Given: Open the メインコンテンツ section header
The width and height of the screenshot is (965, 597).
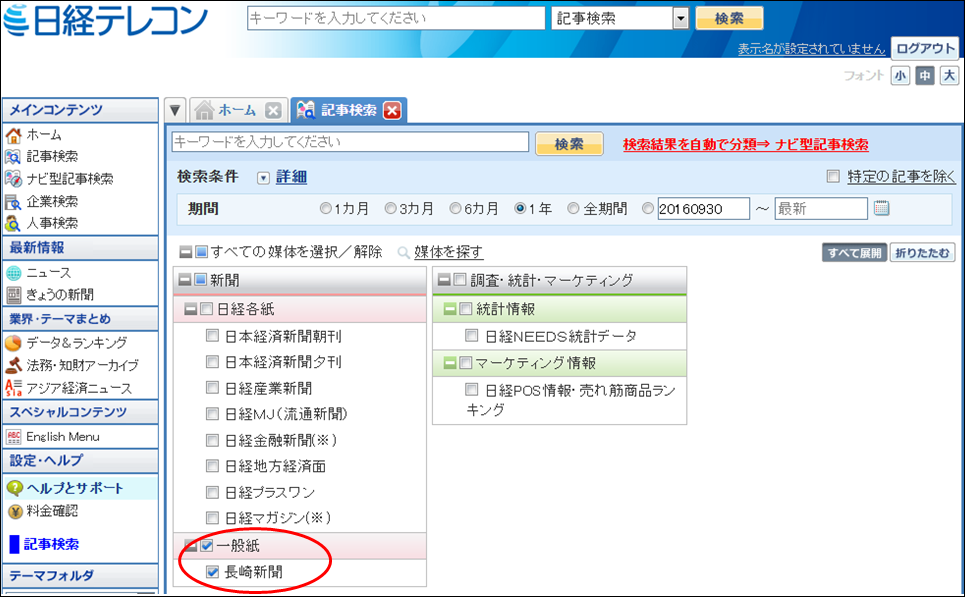Looking at the screenshot, I should (x=80, y=110).
